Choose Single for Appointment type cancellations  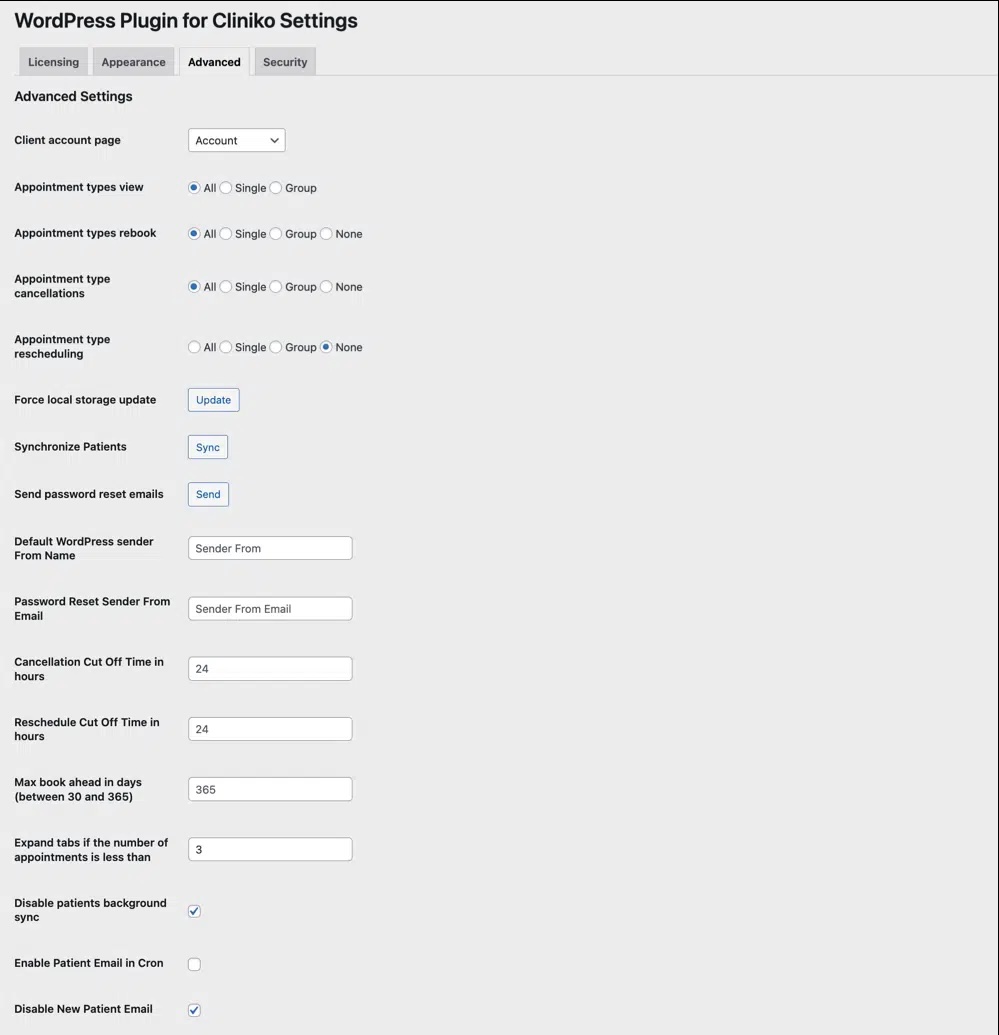pyautogui.click(x=226, y=286)
